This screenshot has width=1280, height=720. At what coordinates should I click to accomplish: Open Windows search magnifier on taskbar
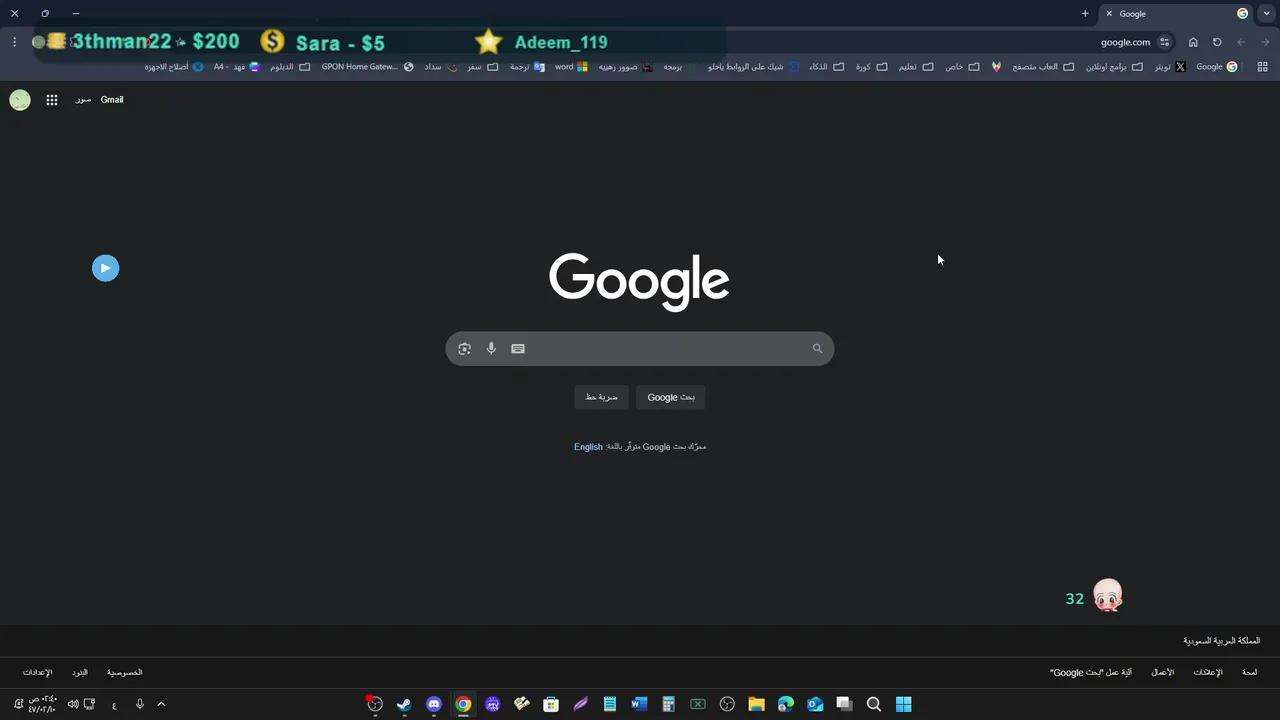point(874,704)
